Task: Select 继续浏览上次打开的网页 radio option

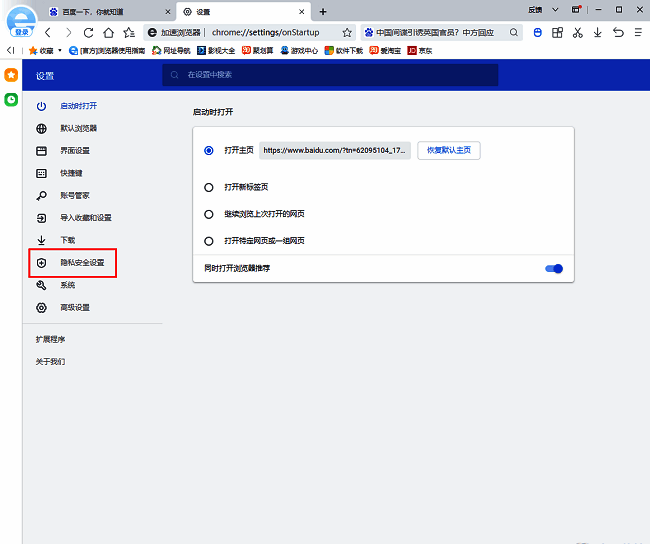Action: coord(209,214)
